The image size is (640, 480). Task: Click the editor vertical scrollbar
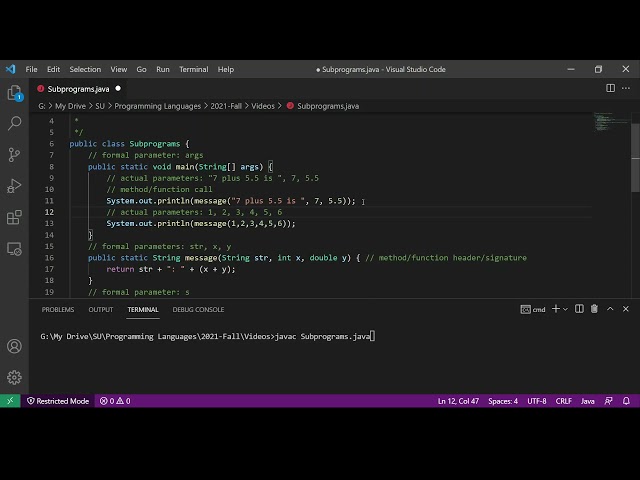(636, 158)
